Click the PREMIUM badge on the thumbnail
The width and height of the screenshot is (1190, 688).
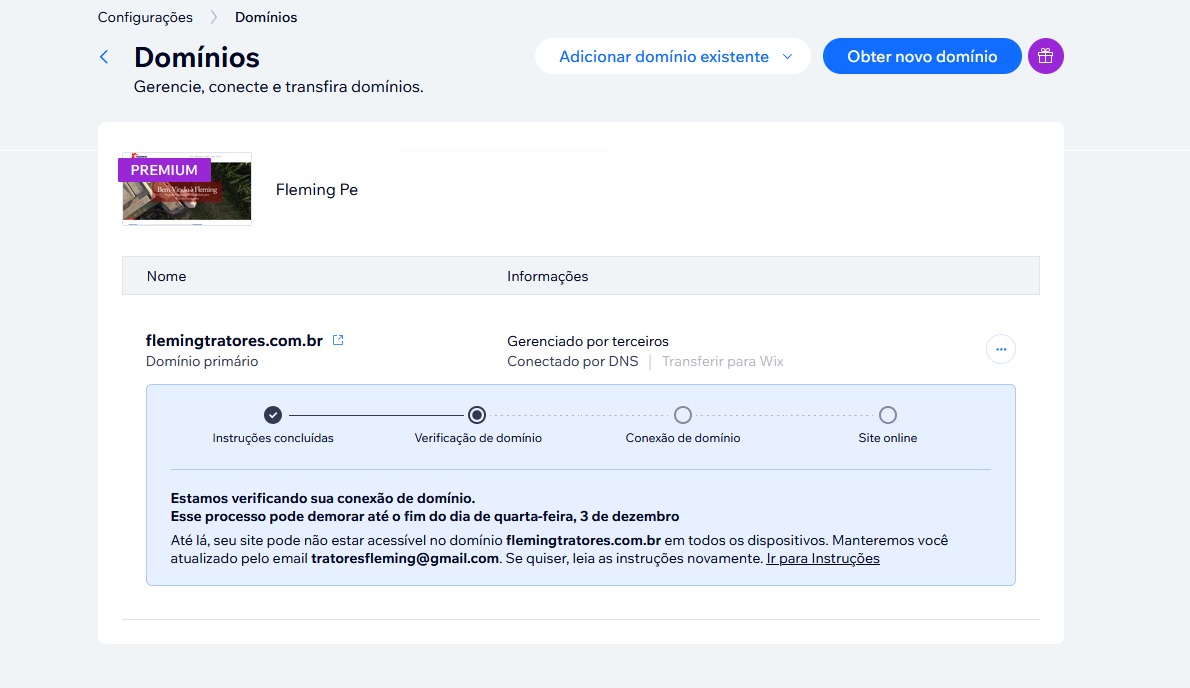164,170
